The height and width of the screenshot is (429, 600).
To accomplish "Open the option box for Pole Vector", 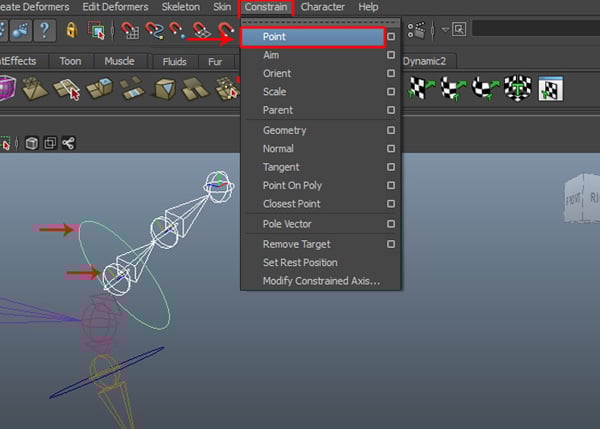I will click(391, 224).
